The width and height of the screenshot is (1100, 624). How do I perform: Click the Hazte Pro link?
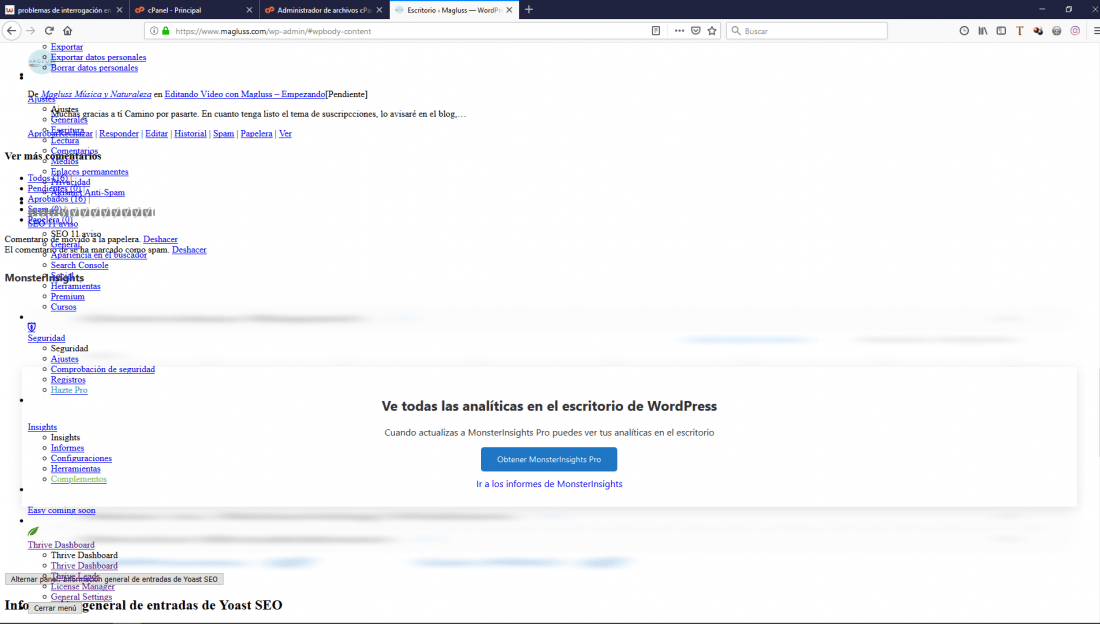point(69,390)
